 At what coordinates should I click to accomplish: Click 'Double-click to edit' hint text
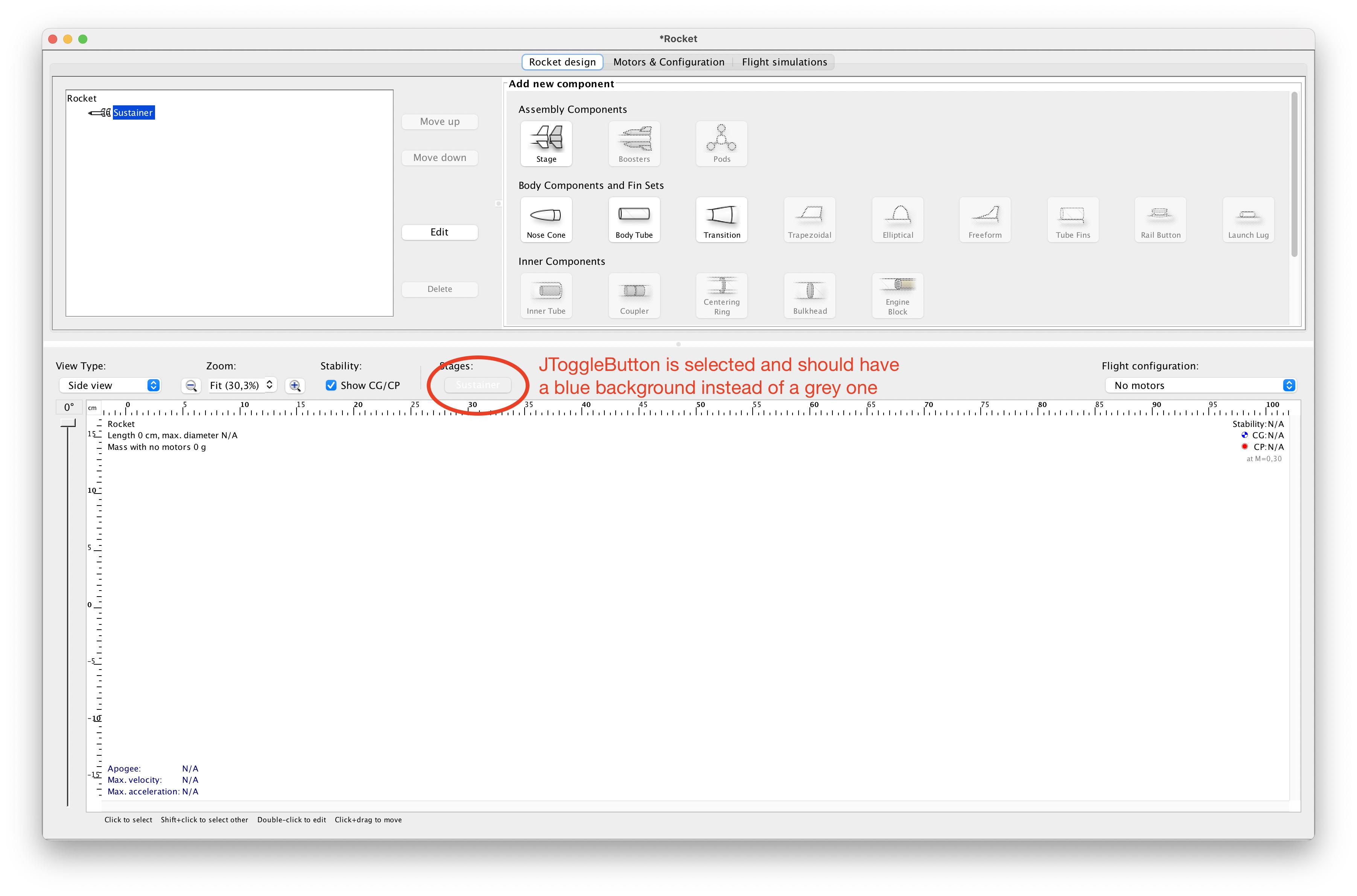(x=292, y=820)
